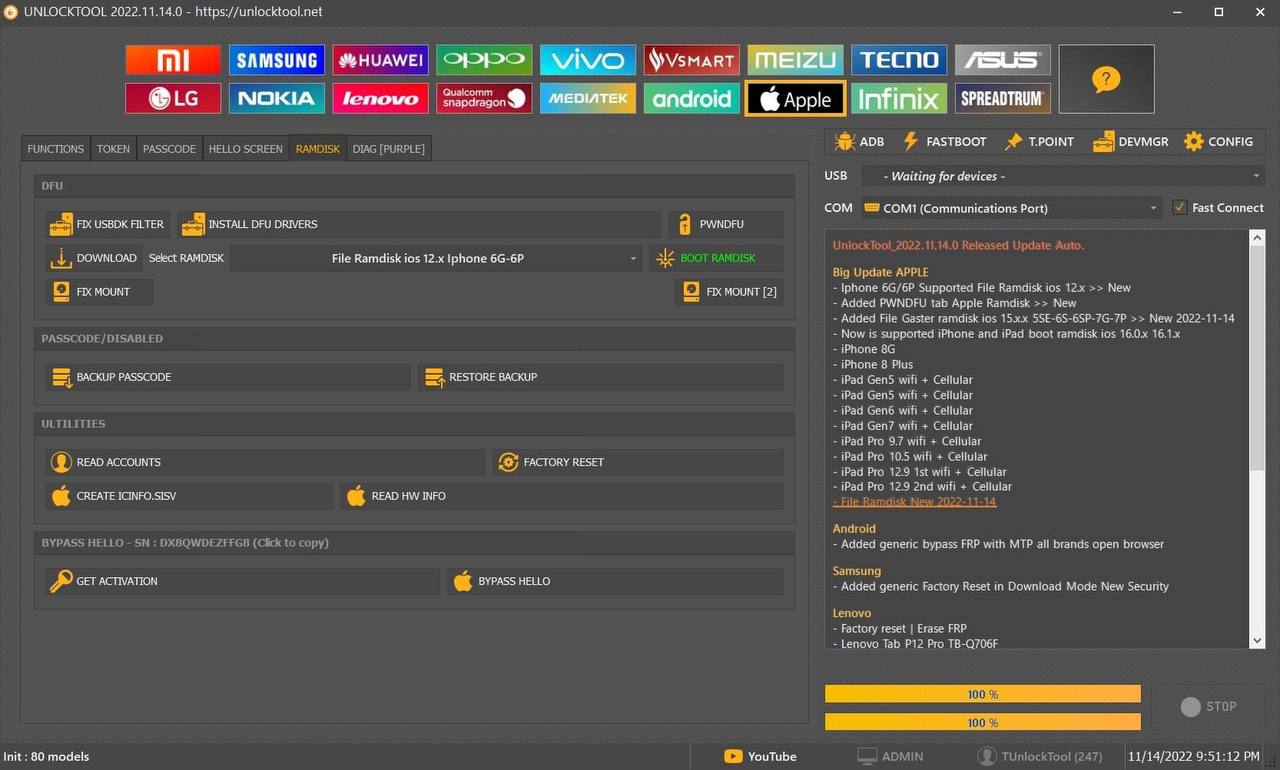
Task: Switch to the DIAG [PURPLE] tab
Action: 388,149
